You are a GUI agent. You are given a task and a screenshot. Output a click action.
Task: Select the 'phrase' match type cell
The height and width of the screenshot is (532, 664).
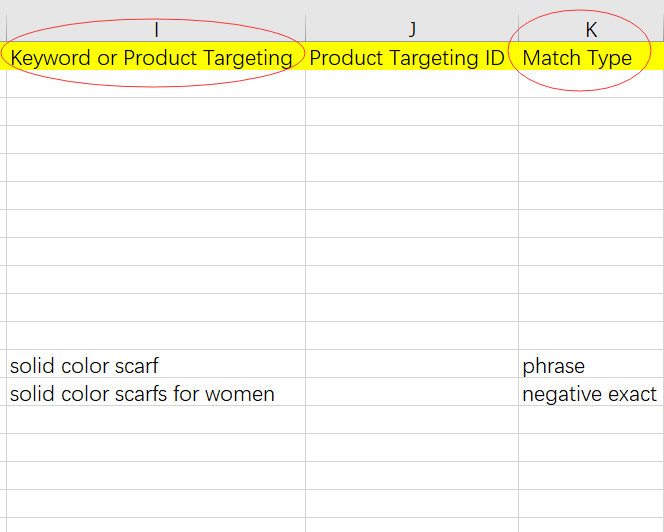[x=553, y=366]
